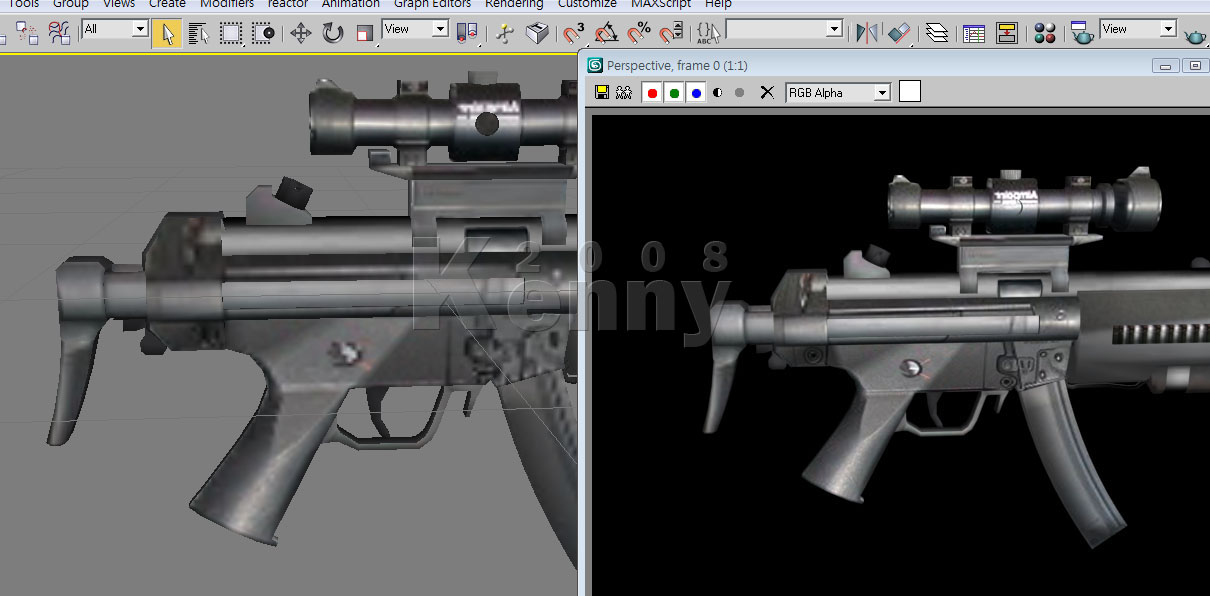Viewport: 1210px width, 596px height.
Task: Click Edit Named Selection Sets icon
Action: 709,33
